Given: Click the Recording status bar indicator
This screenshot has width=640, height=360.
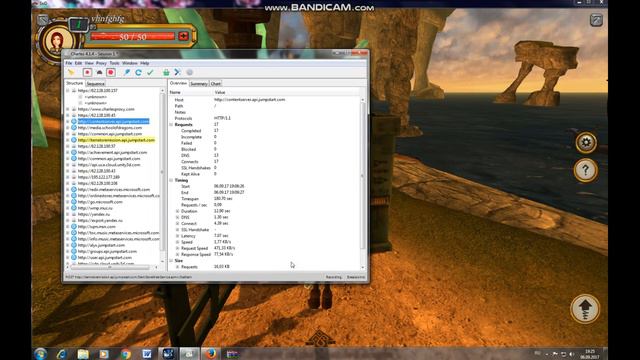Looking at the screenshot, I should pyautogui.click(x=334, y=277).
